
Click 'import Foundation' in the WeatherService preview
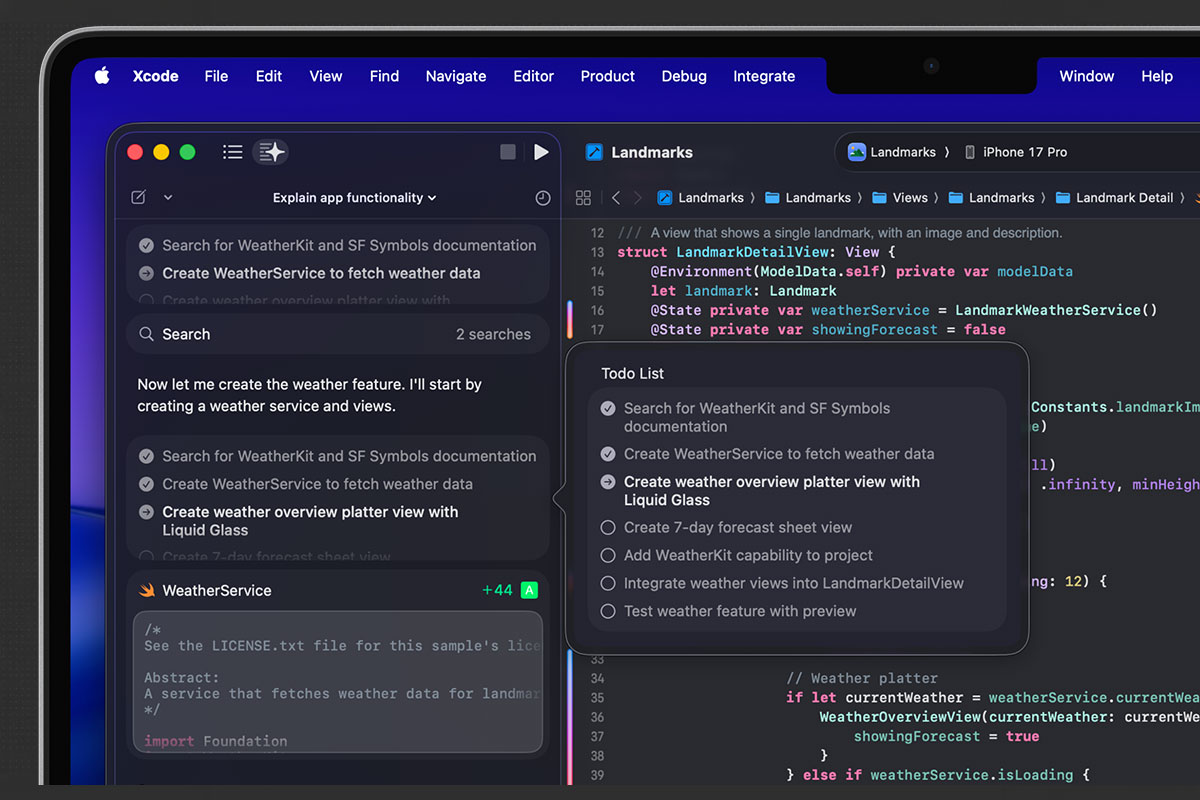click(215, 741)
